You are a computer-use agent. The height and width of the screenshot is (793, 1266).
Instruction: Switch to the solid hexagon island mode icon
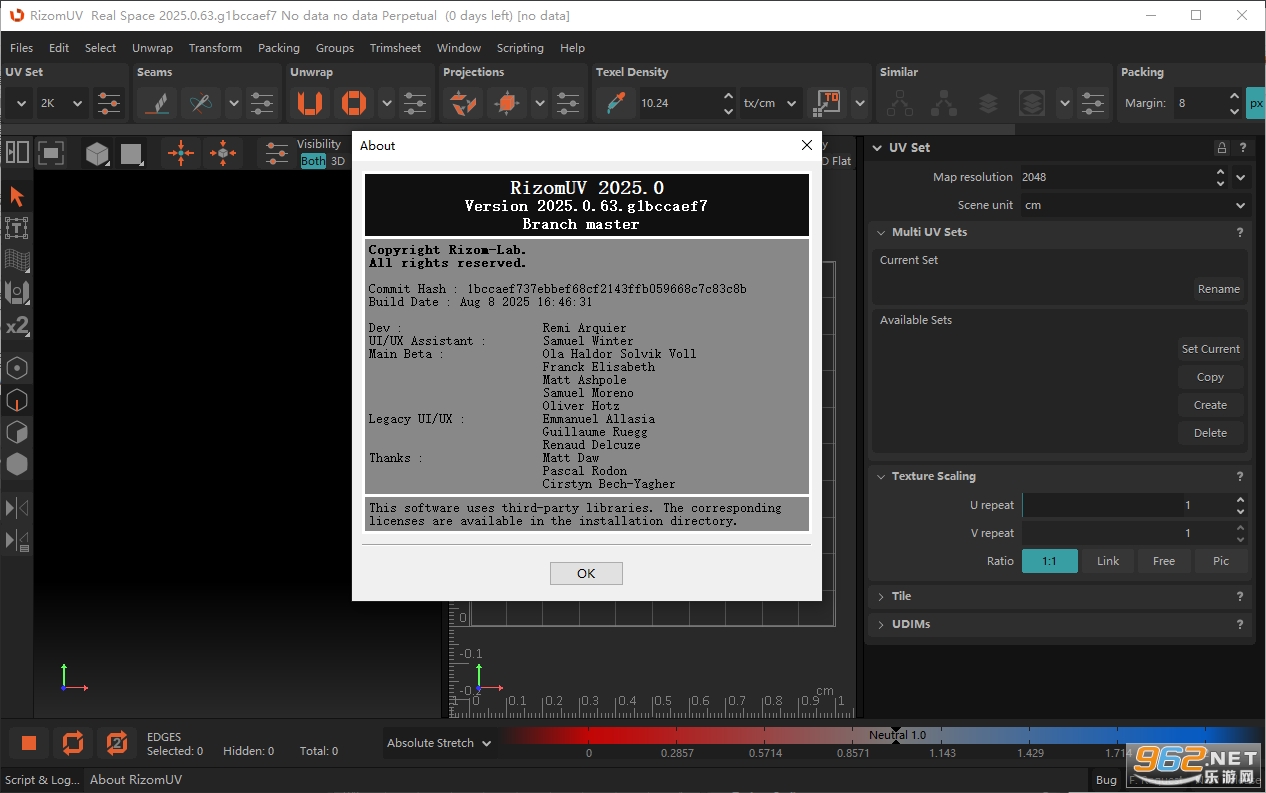tap(17, 464)
